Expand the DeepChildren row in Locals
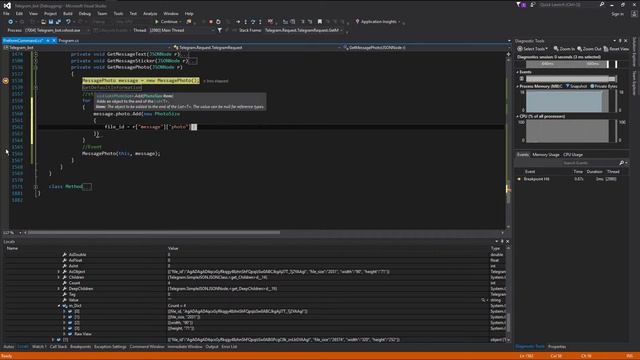The height and width of the screenshot is (360, 640). pos(58,289)
